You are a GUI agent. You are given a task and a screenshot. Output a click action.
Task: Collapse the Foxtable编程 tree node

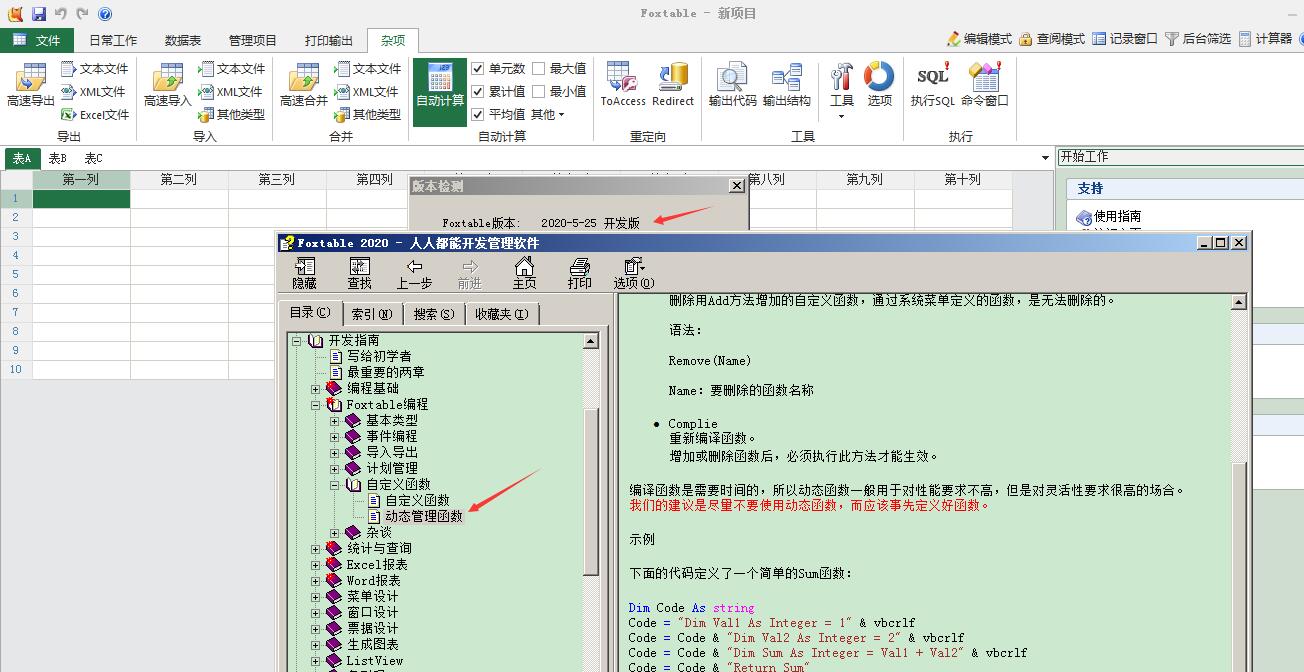pos(316,404)
